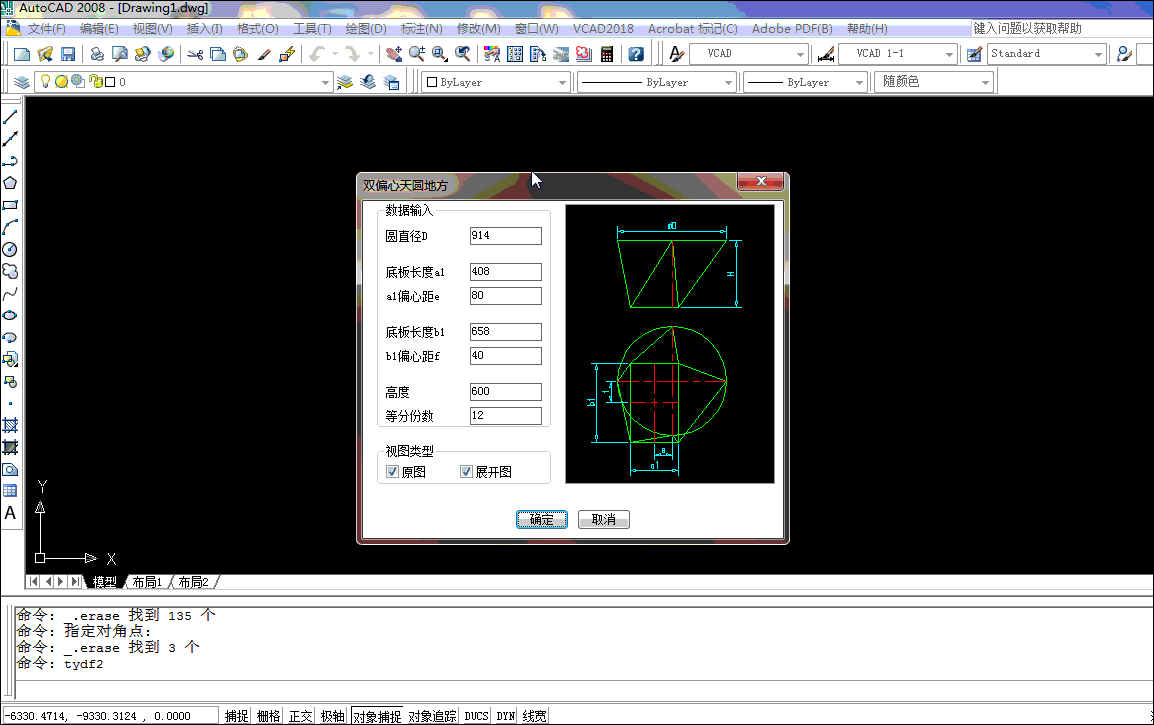Open the calculator tool icon

606,54
